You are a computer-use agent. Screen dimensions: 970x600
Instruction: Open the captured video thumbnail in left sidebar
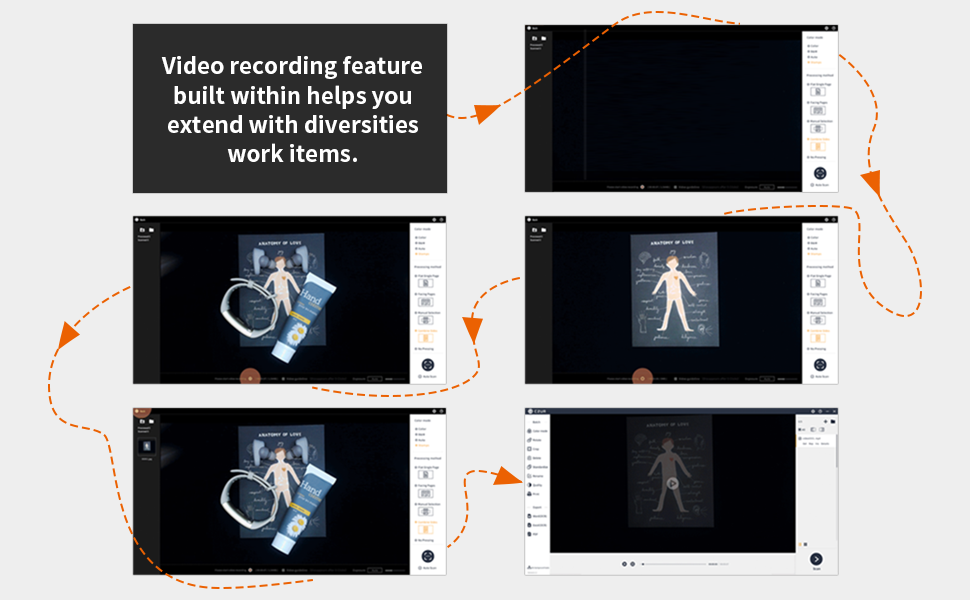pos(147,446)
